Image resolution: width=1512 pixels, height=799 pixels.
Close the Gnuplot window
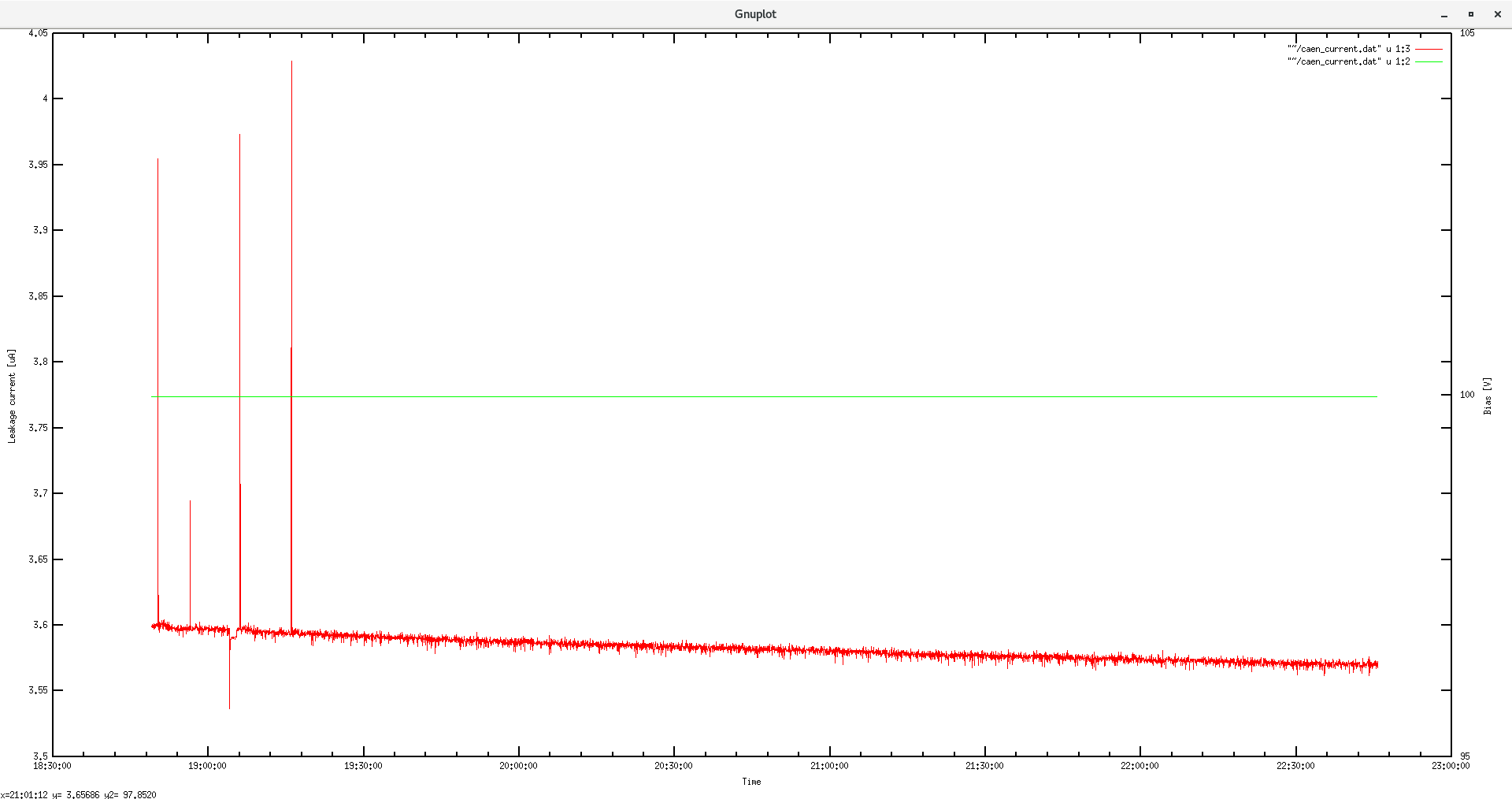click(x=1497, y=14)
